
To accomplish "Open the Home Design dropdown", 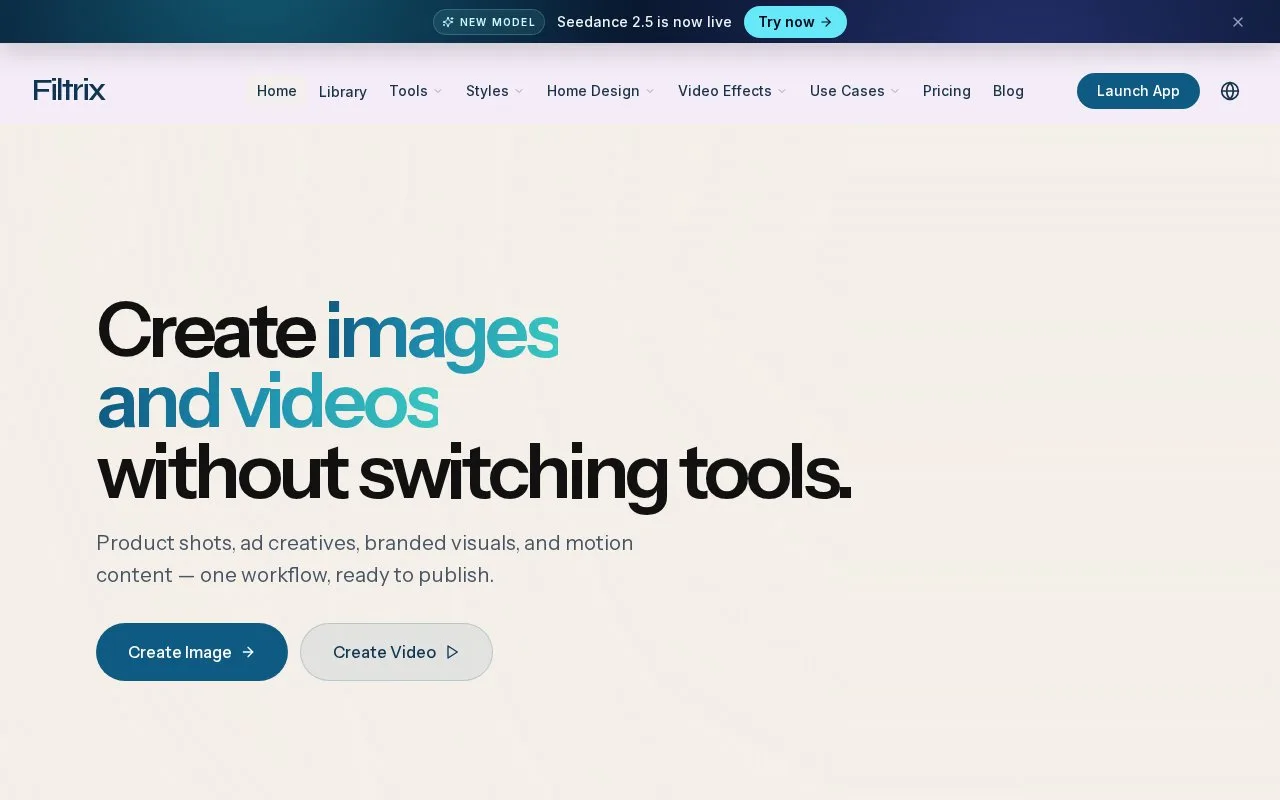I will [x=601, y=91].
